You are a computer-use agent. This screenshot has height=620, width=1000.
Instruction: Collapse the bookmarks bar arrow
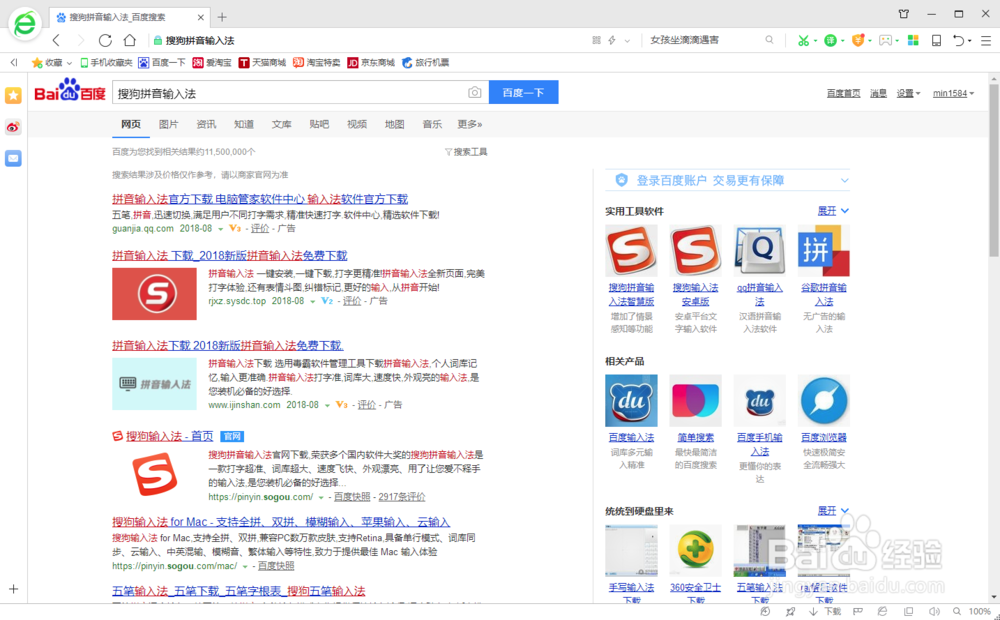13,63
